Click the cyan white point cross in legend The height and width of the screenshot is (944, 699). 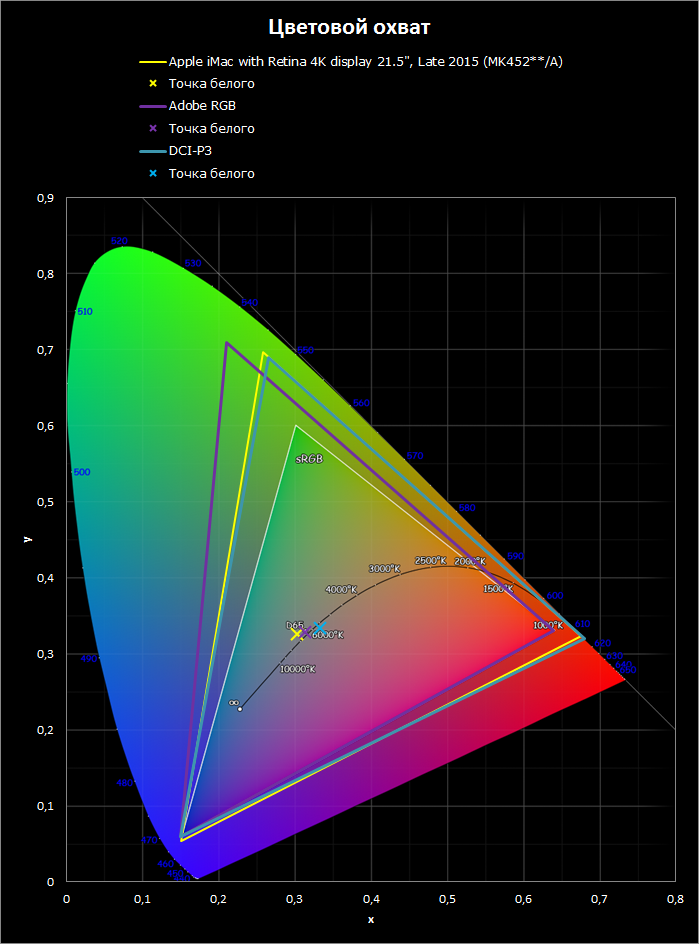152,174
